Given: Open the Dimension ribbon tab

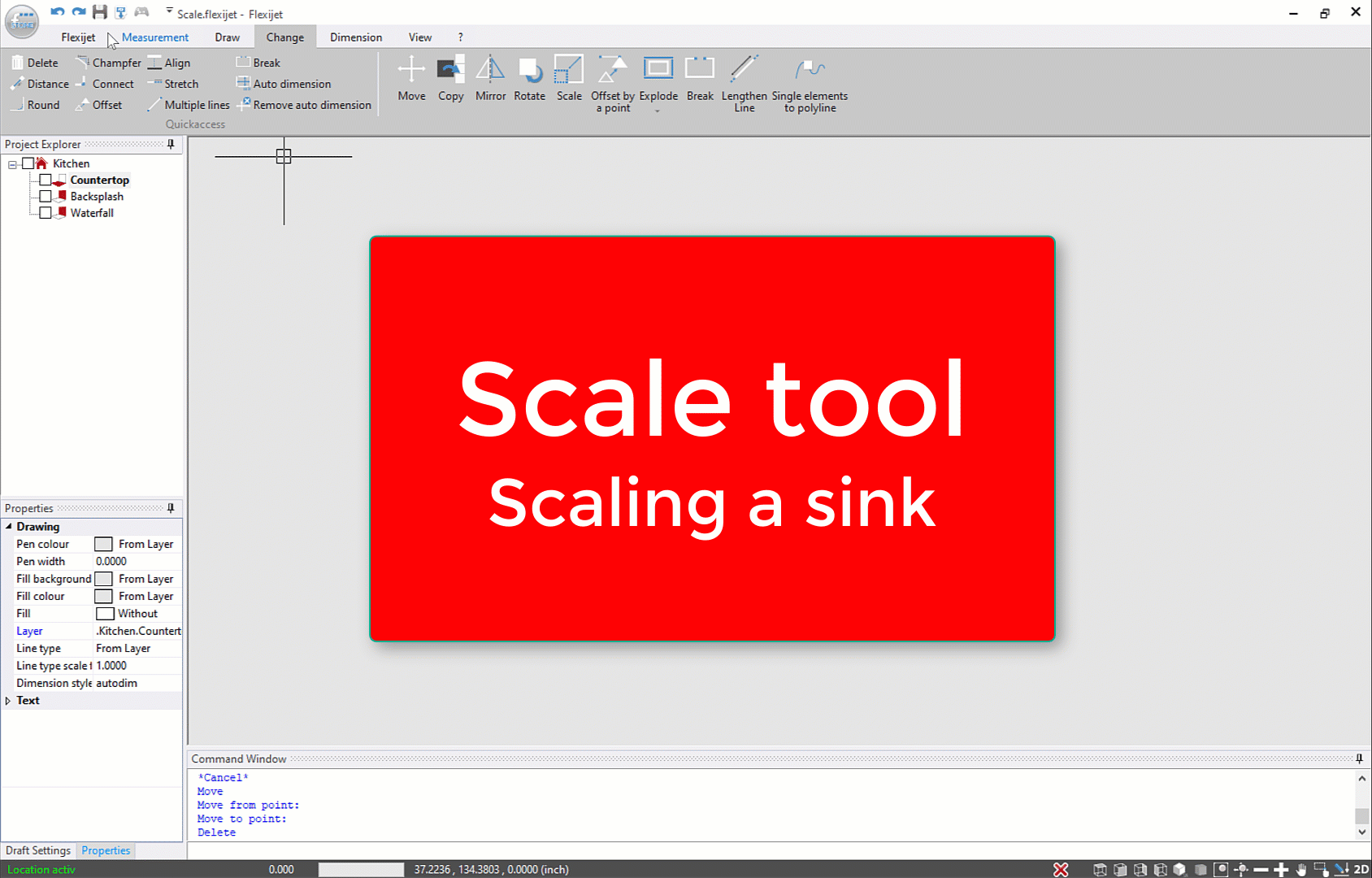Looking at the screenshot, I should [x=355, y=37].
